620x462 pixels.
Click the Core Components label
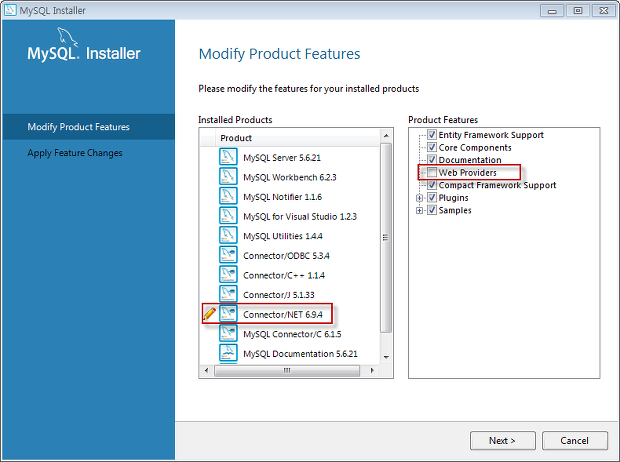(x=475, y=148)
